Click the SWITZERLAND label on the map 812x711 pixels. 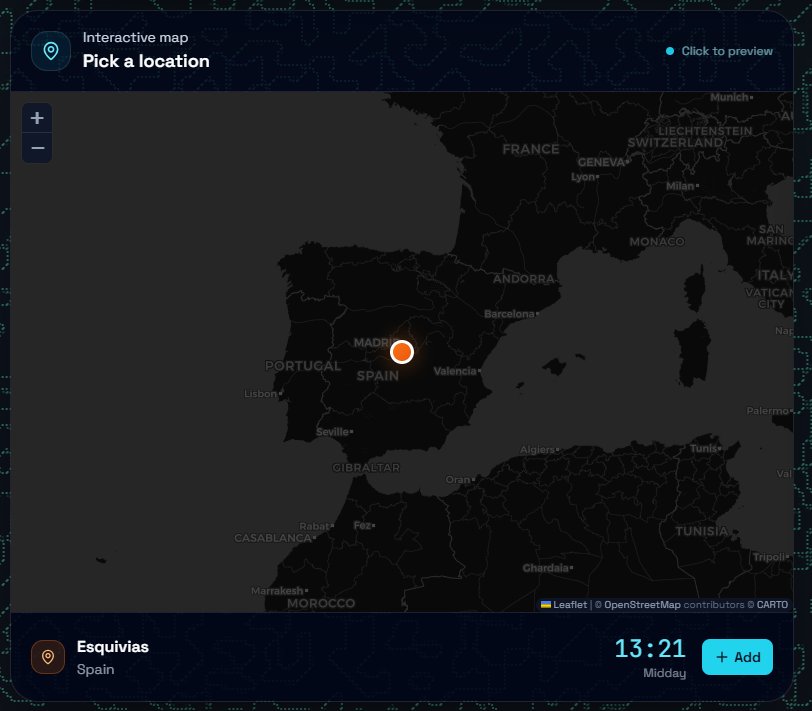[x=675, y=142]
